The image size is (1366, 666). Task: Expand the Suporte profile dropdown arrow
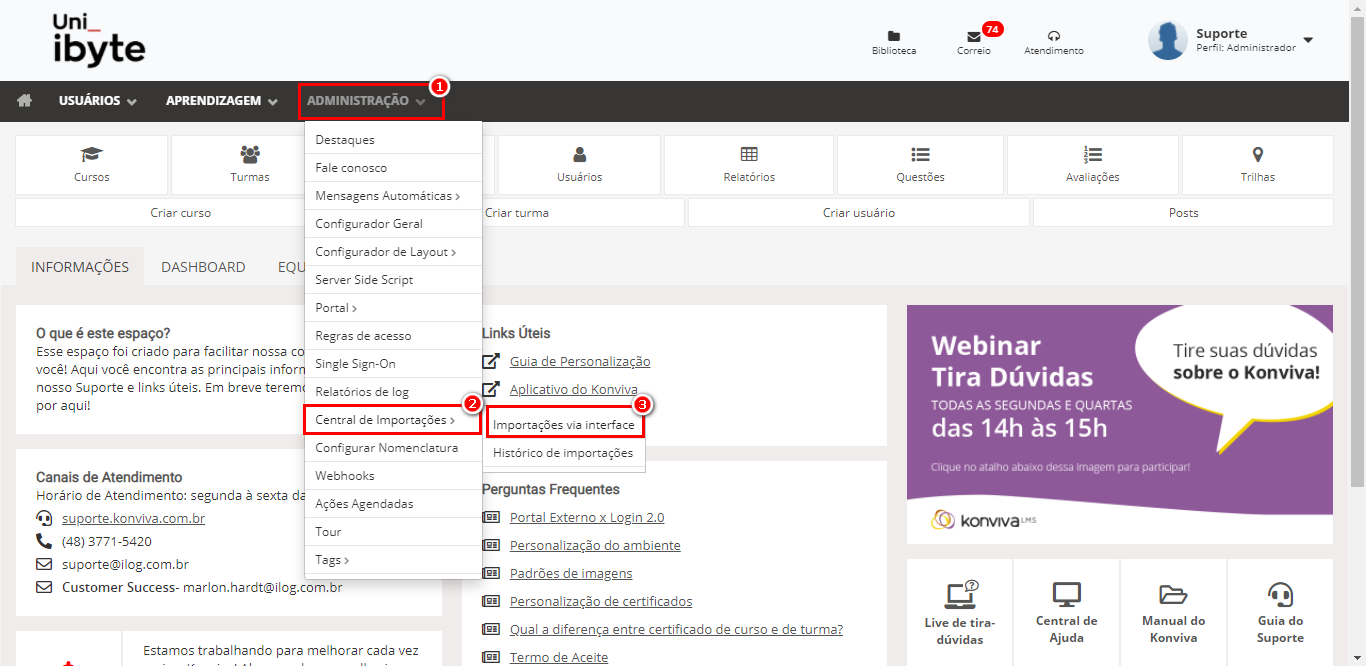tap(1308, 41)
